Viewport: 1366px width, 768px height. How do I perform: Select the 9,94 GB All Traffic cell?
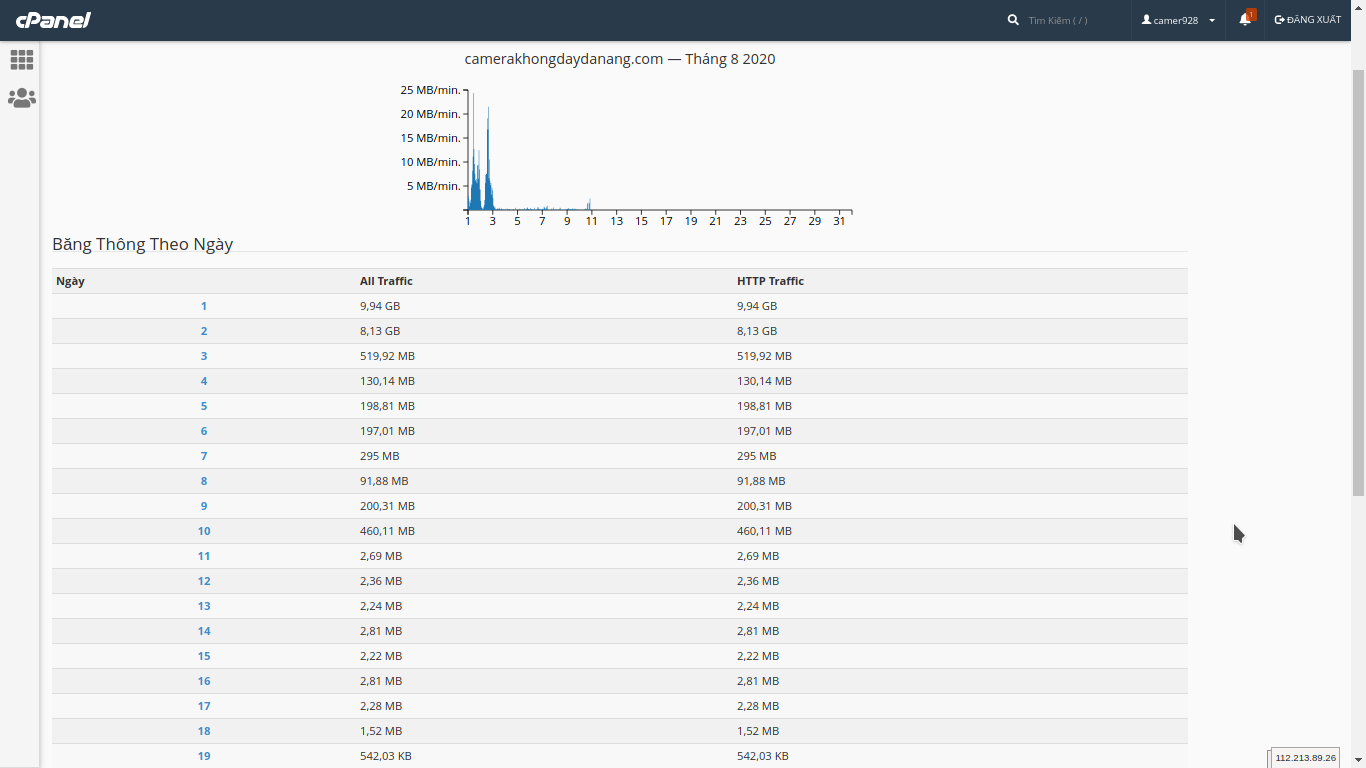[x=380, y=306]
